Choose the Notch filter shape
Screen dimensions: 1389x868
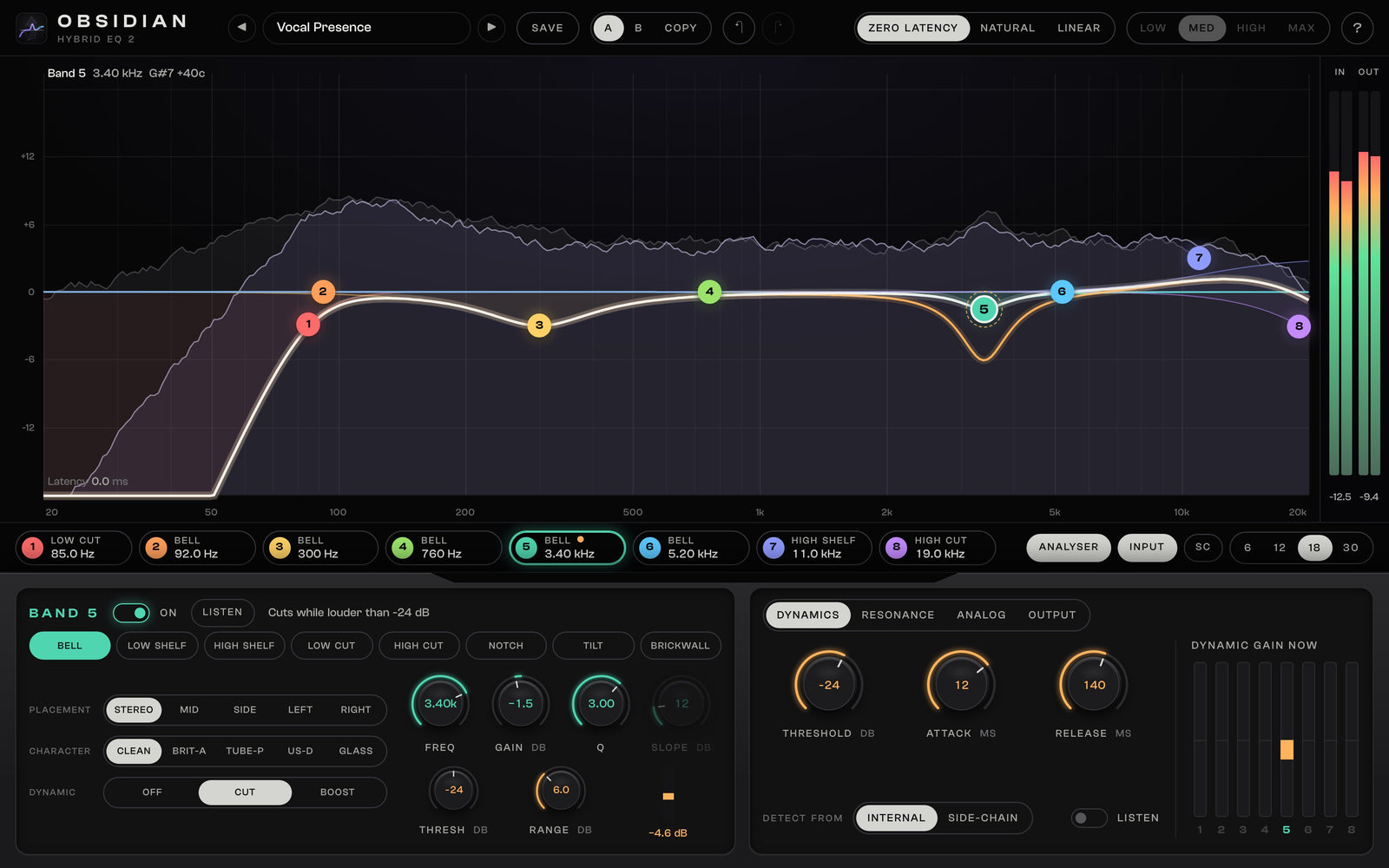click(x=506, y=646)
